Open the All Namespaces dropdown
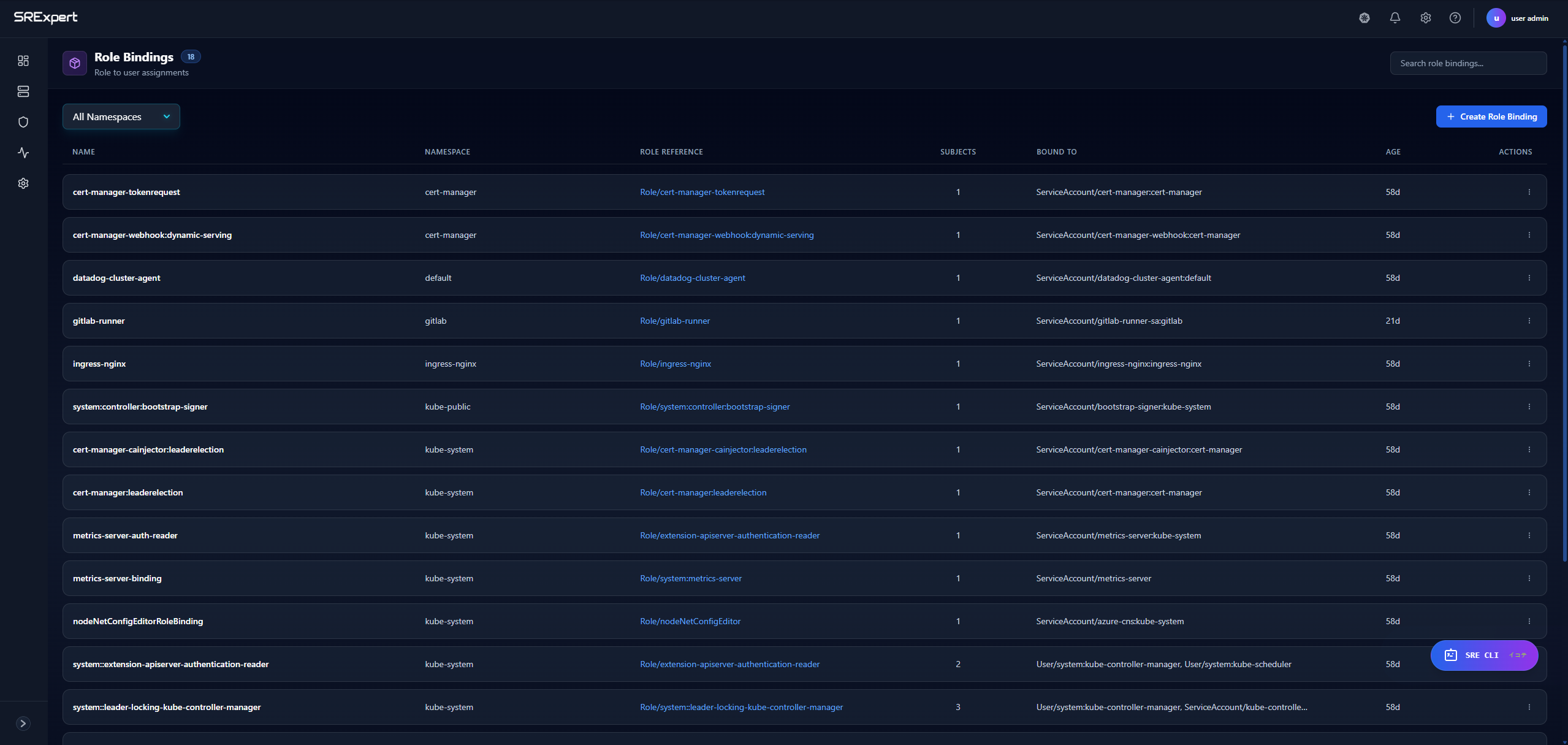Screen dimensions: 1568x745 121,117
